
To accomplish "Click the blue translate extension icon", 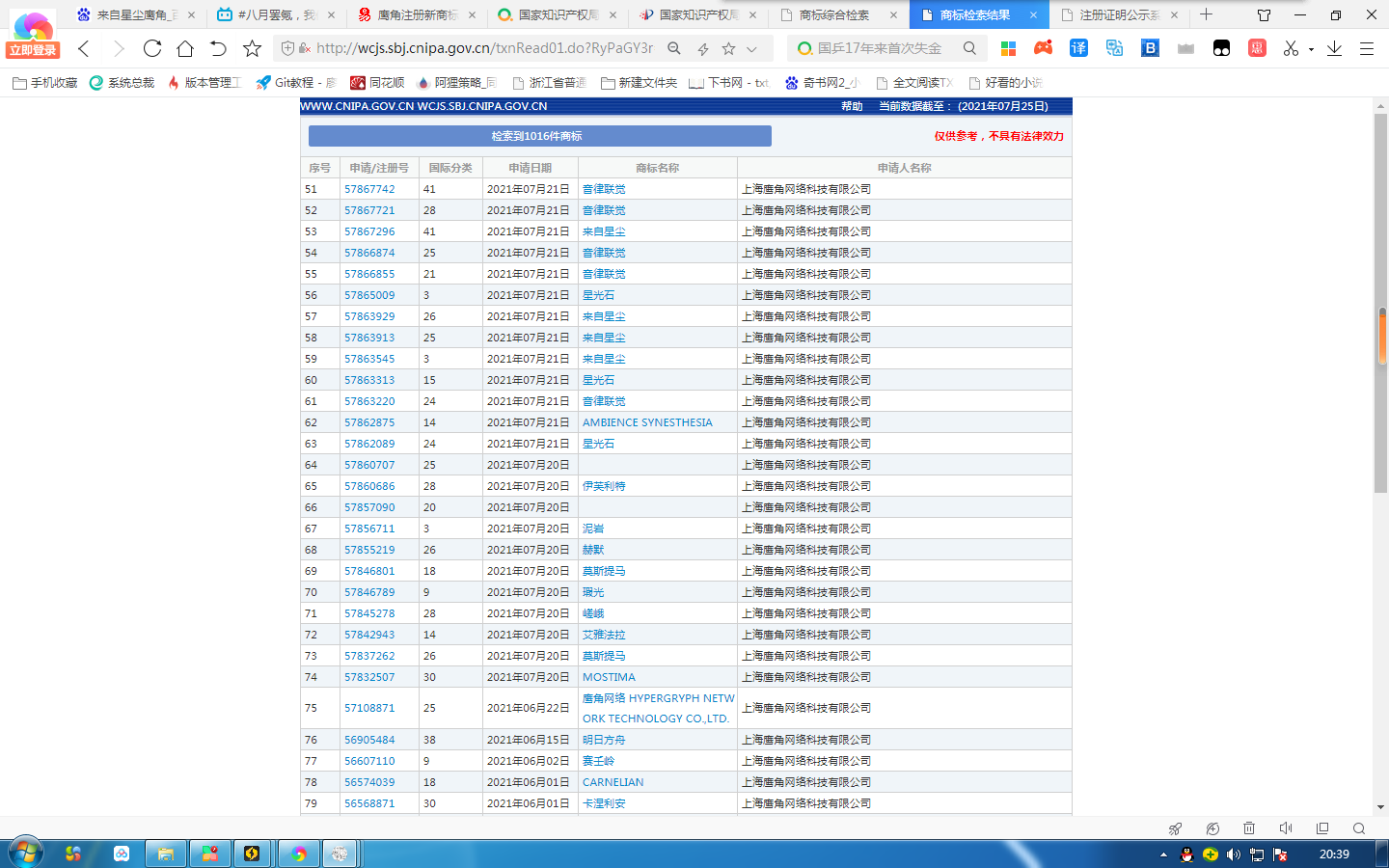I will pos(1078,48).
